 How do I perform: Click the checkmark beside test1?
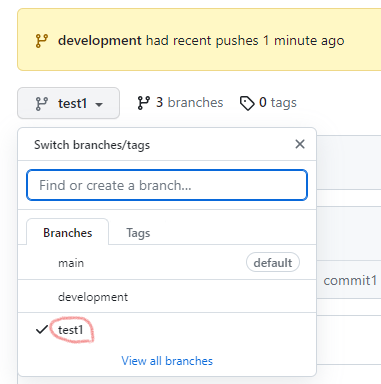coord(42,330)
